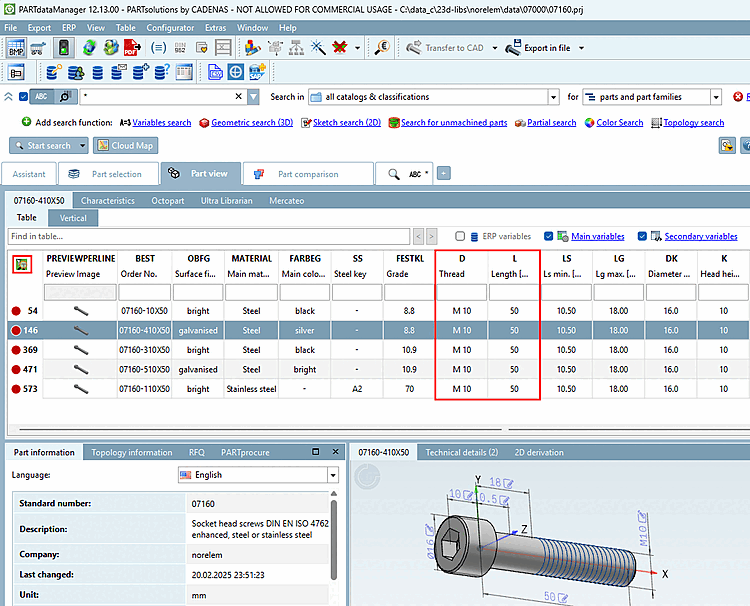Screen dimensions: 750x606
Task: Click the magnifier with euro sign icon
Action: [x=382, y=48]
